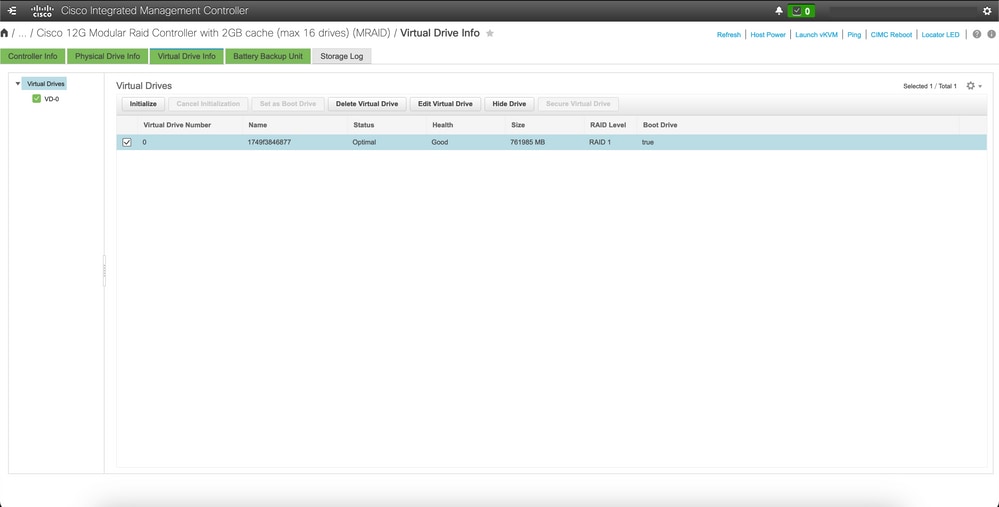Click the breadcrumb ellipsis link
The image size is (999, 507).
click(x=22, y=33)
